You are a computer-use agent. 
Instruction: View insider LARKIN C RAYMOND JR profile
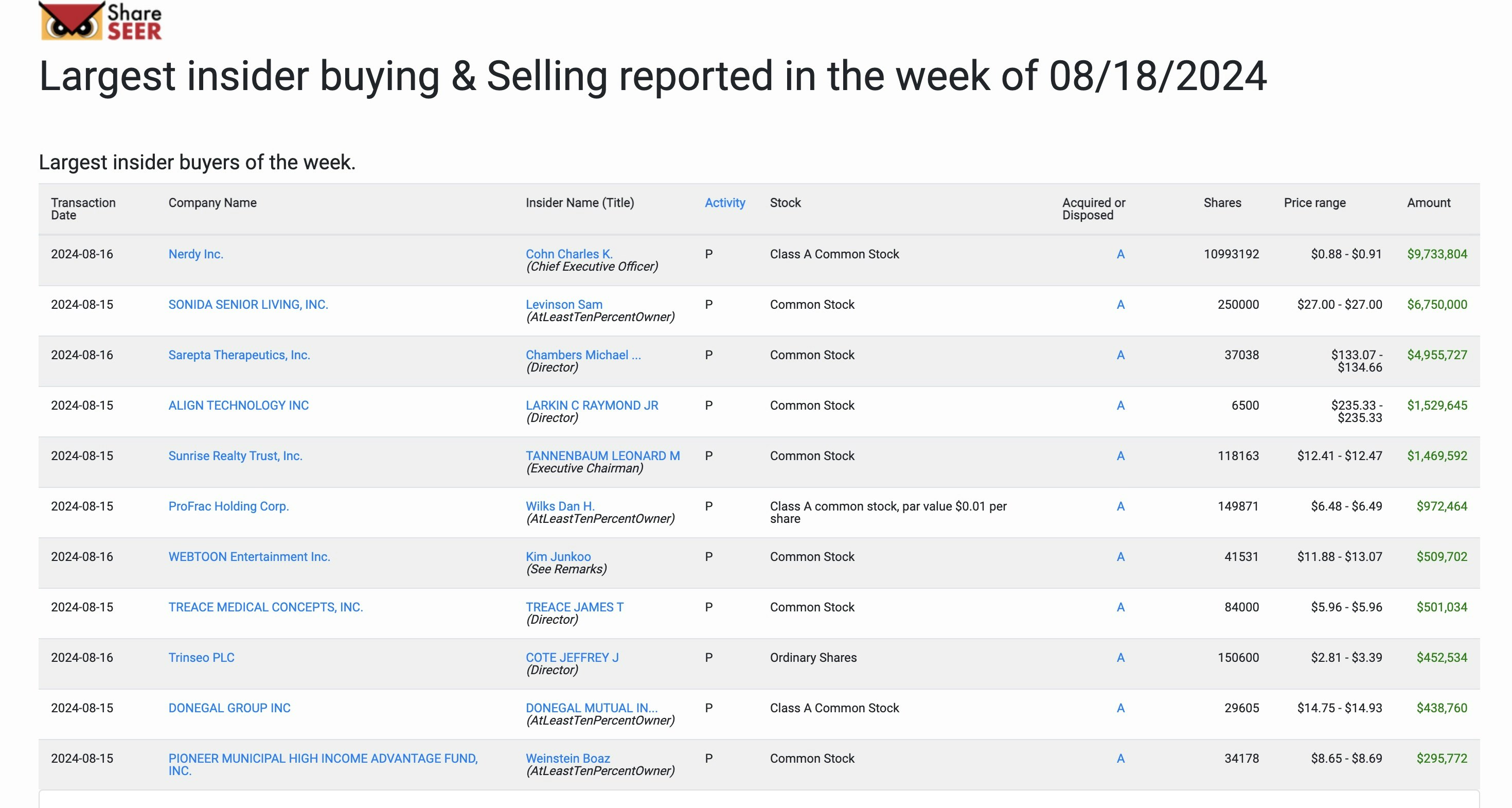coord(592,405)
